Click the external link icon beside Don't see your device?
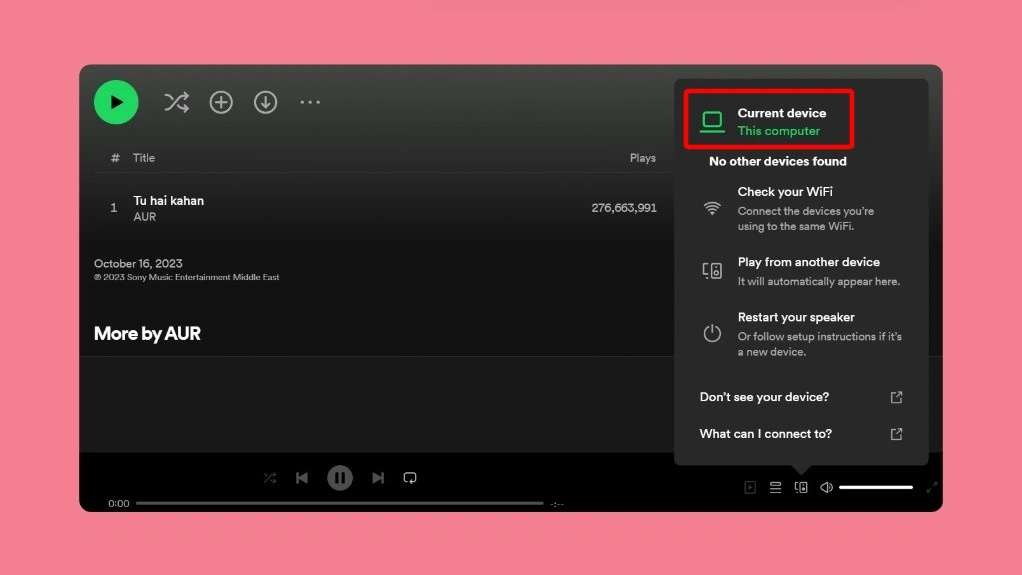1022x575 pixels. 896,397
